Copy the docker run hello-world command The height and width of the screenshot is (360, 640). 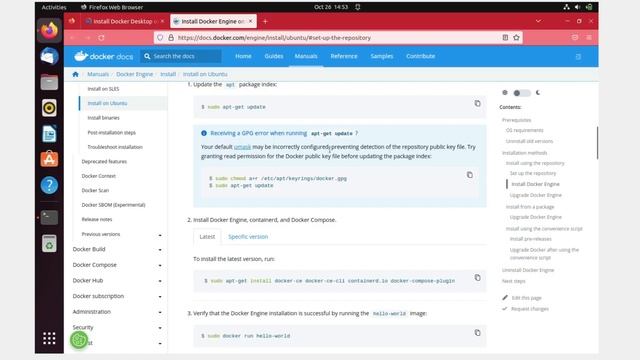[x=477, y=333]
